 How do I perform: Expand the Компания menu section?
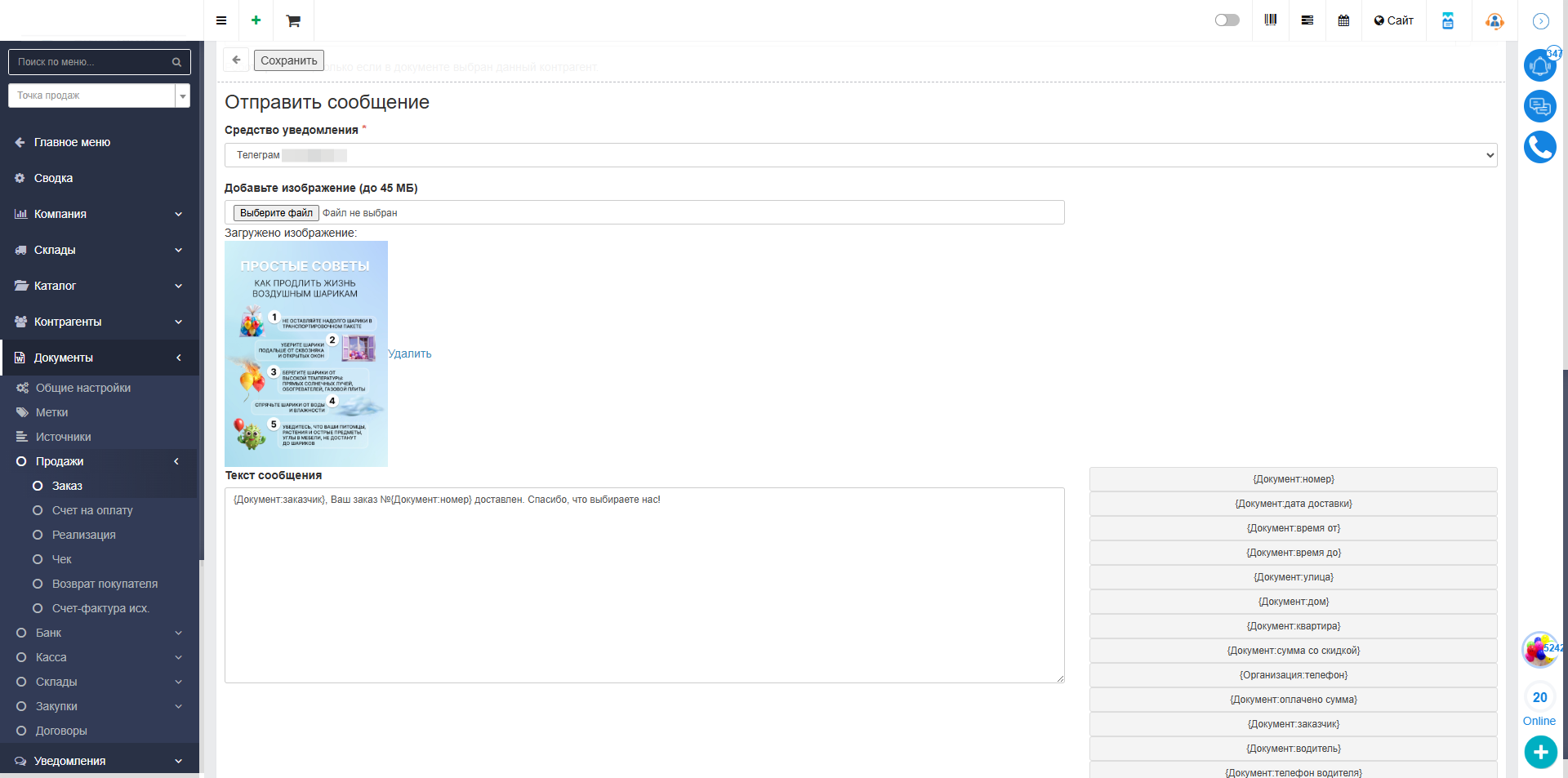coord(98,214)
